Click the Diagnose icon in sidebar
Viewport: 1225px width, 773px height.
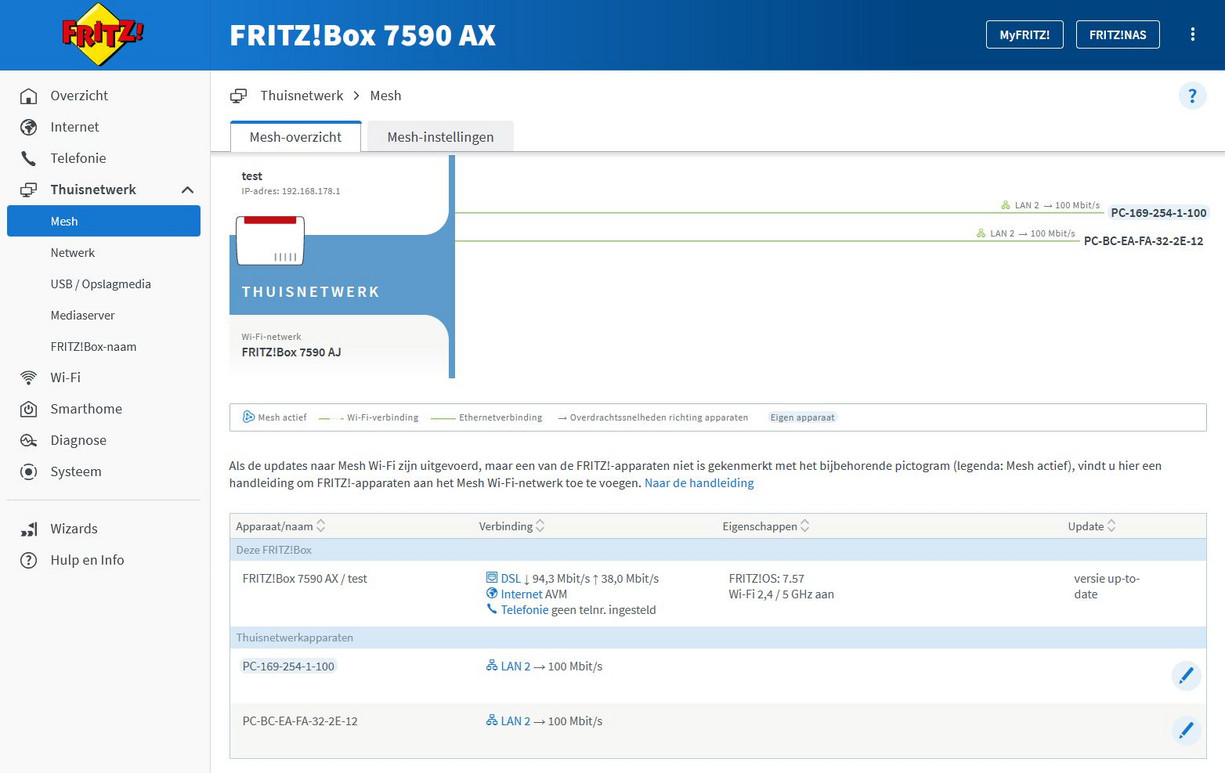29,440
